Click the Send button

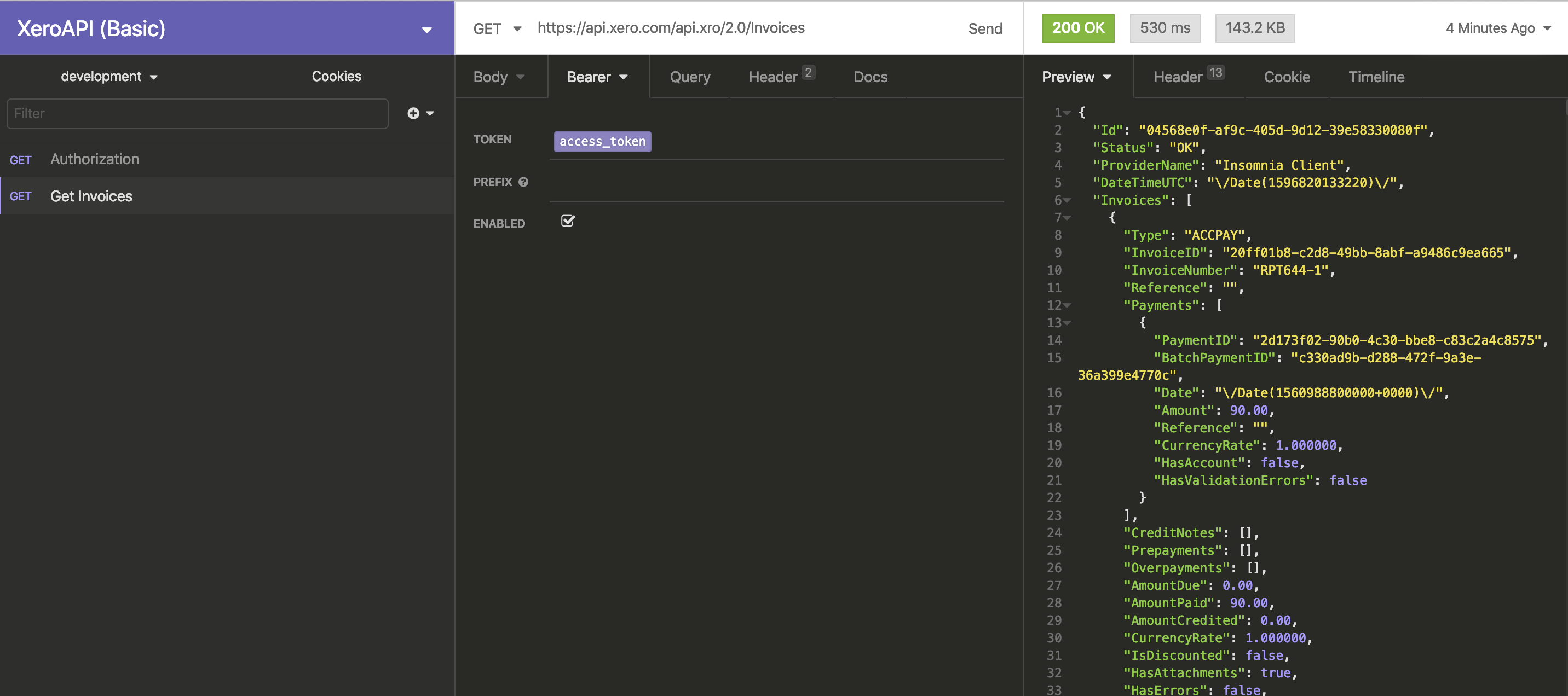(x=984, y=28)
